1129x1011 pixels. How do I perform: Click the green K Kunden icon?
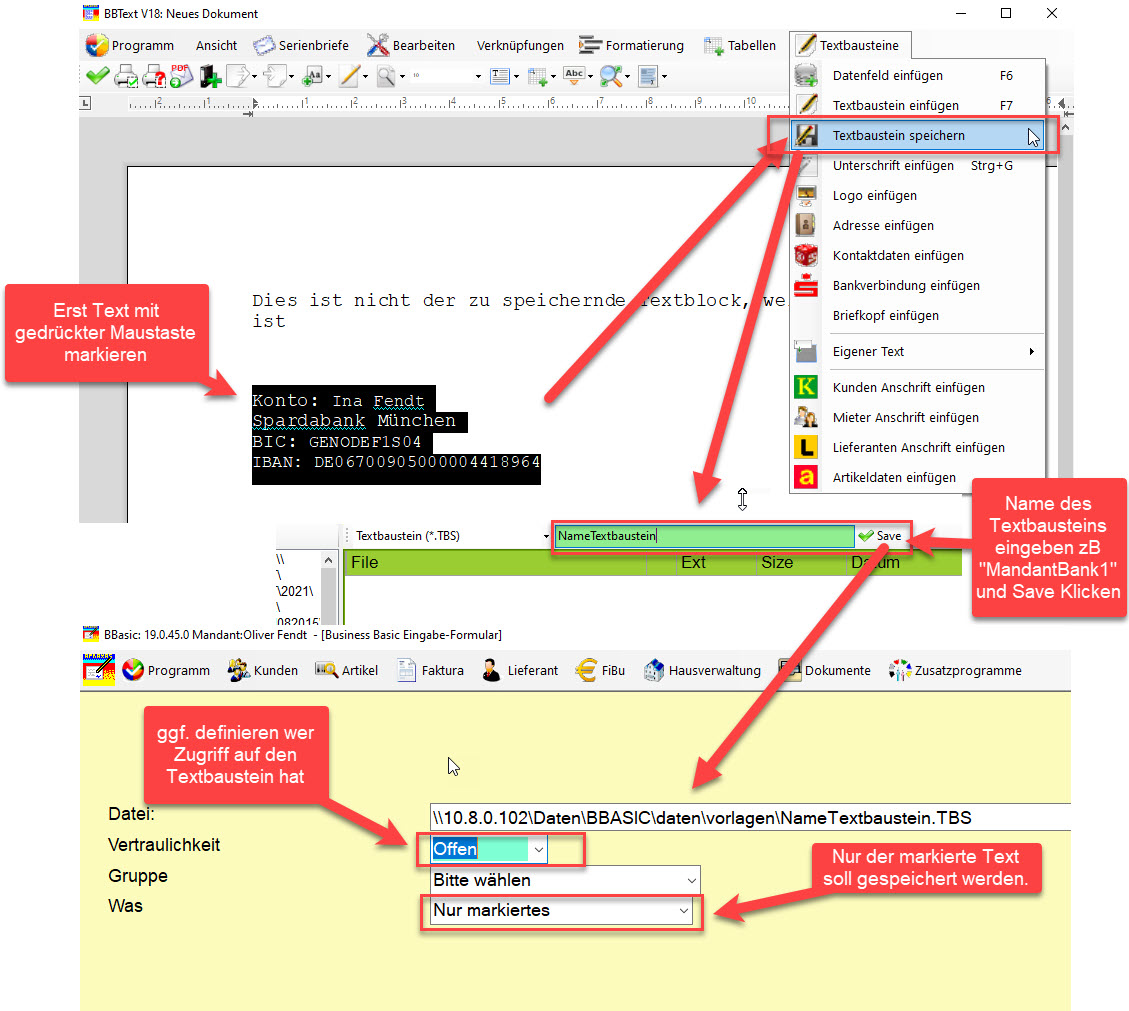pyautogui.click(x=806, y=387)
